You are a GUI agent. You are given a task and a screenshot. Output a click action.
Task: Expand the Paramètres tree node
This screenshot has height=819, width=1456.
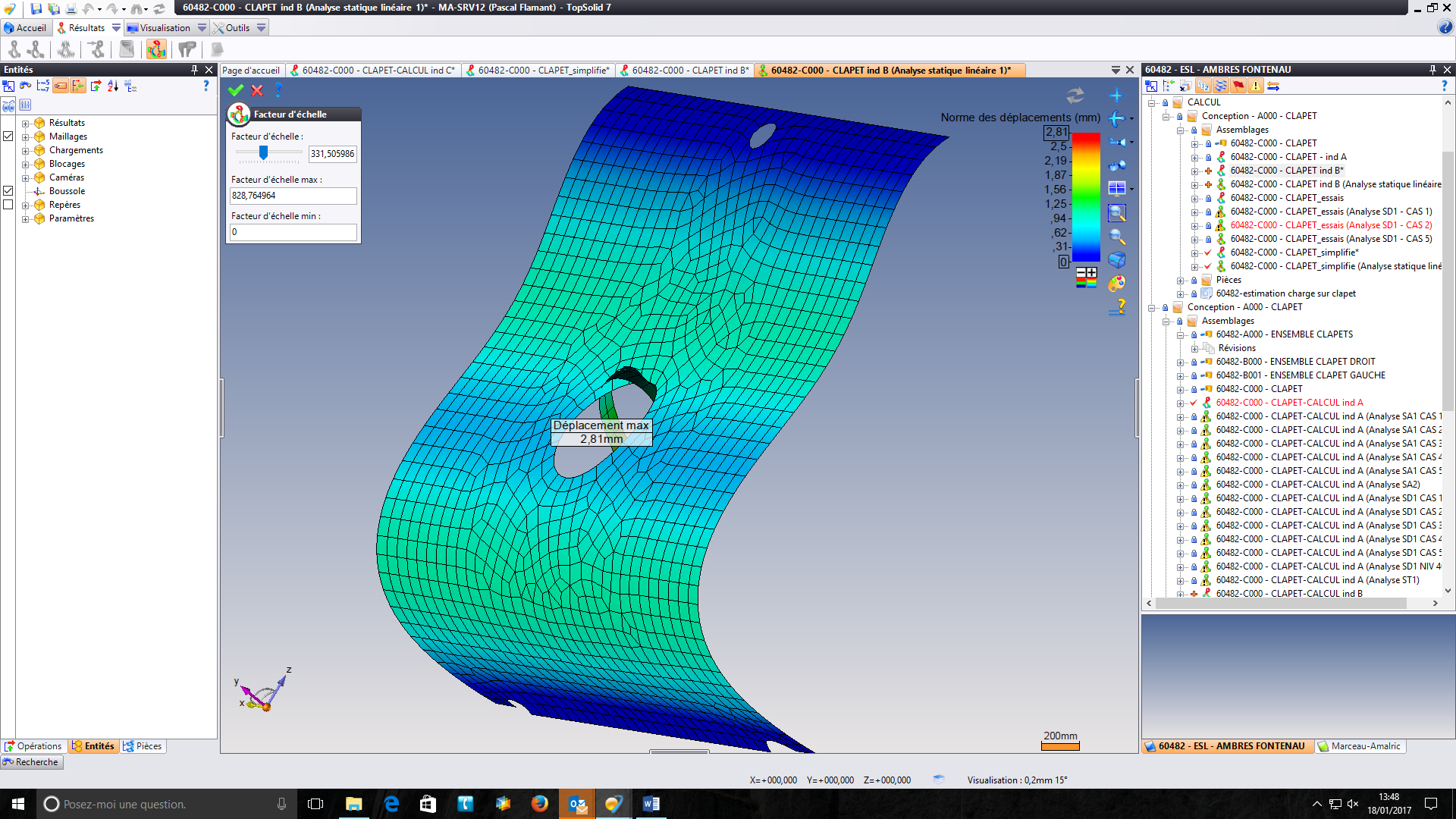click(25, 218)
